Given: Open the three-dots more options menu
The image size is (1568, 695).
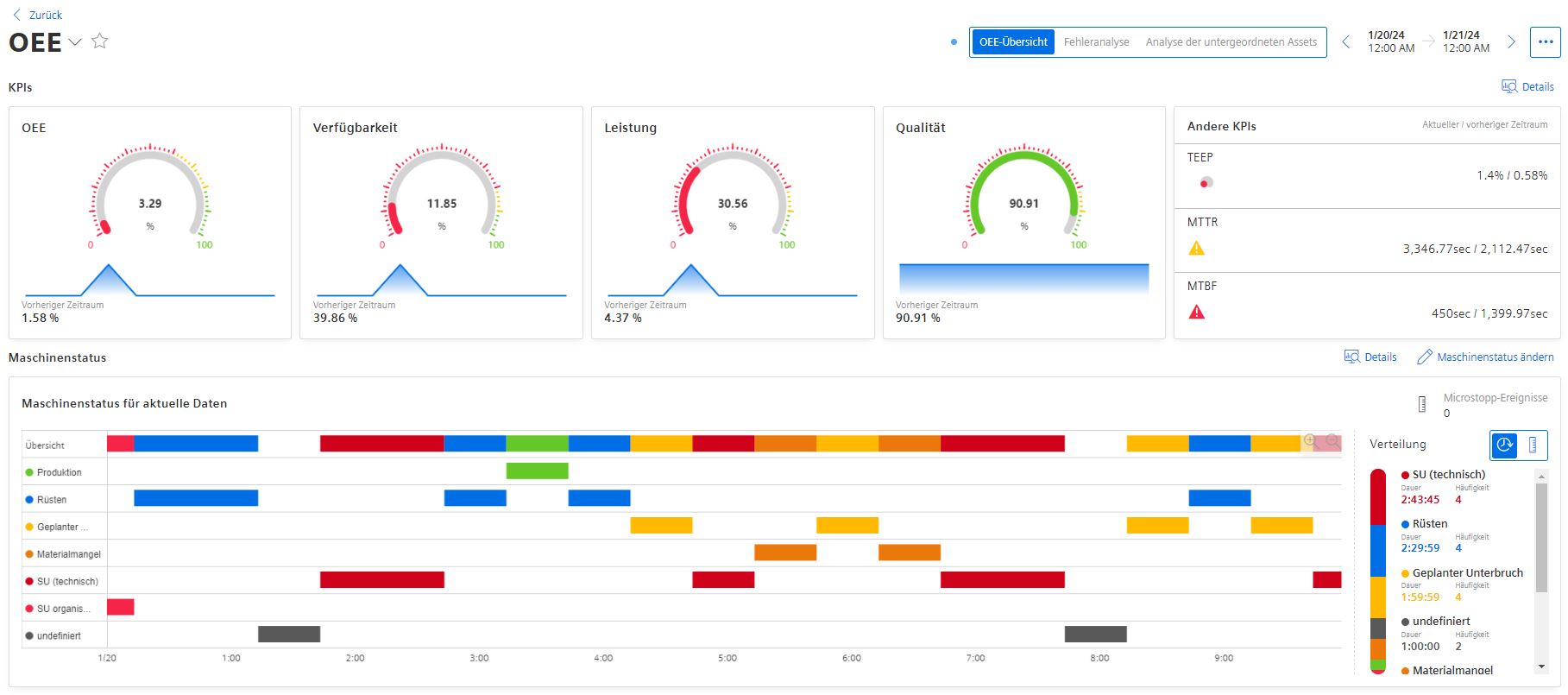Looking at the screenshot, I should pos(1545,41).
